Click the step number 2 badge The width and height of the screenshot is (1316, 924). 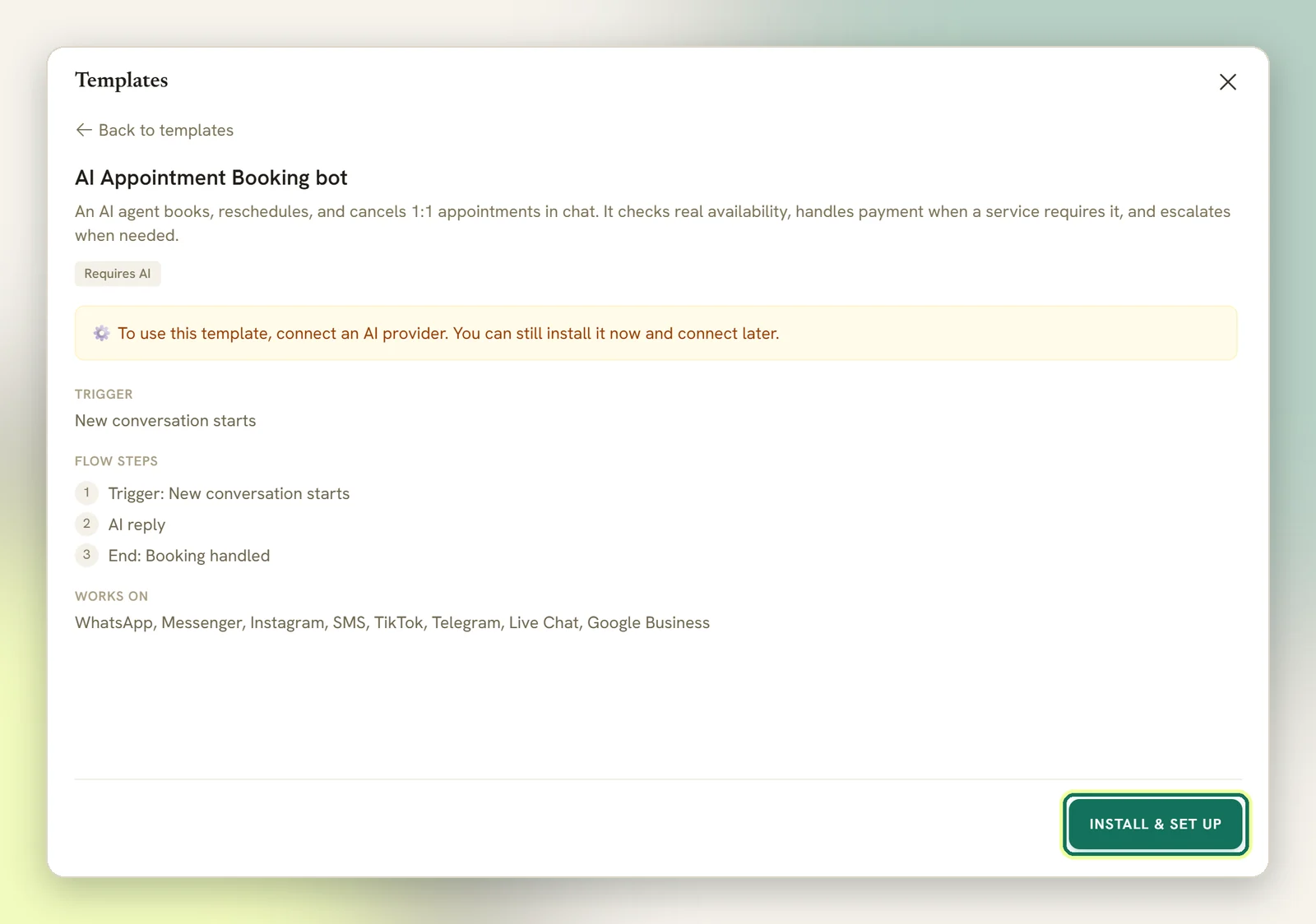[86, 524]
